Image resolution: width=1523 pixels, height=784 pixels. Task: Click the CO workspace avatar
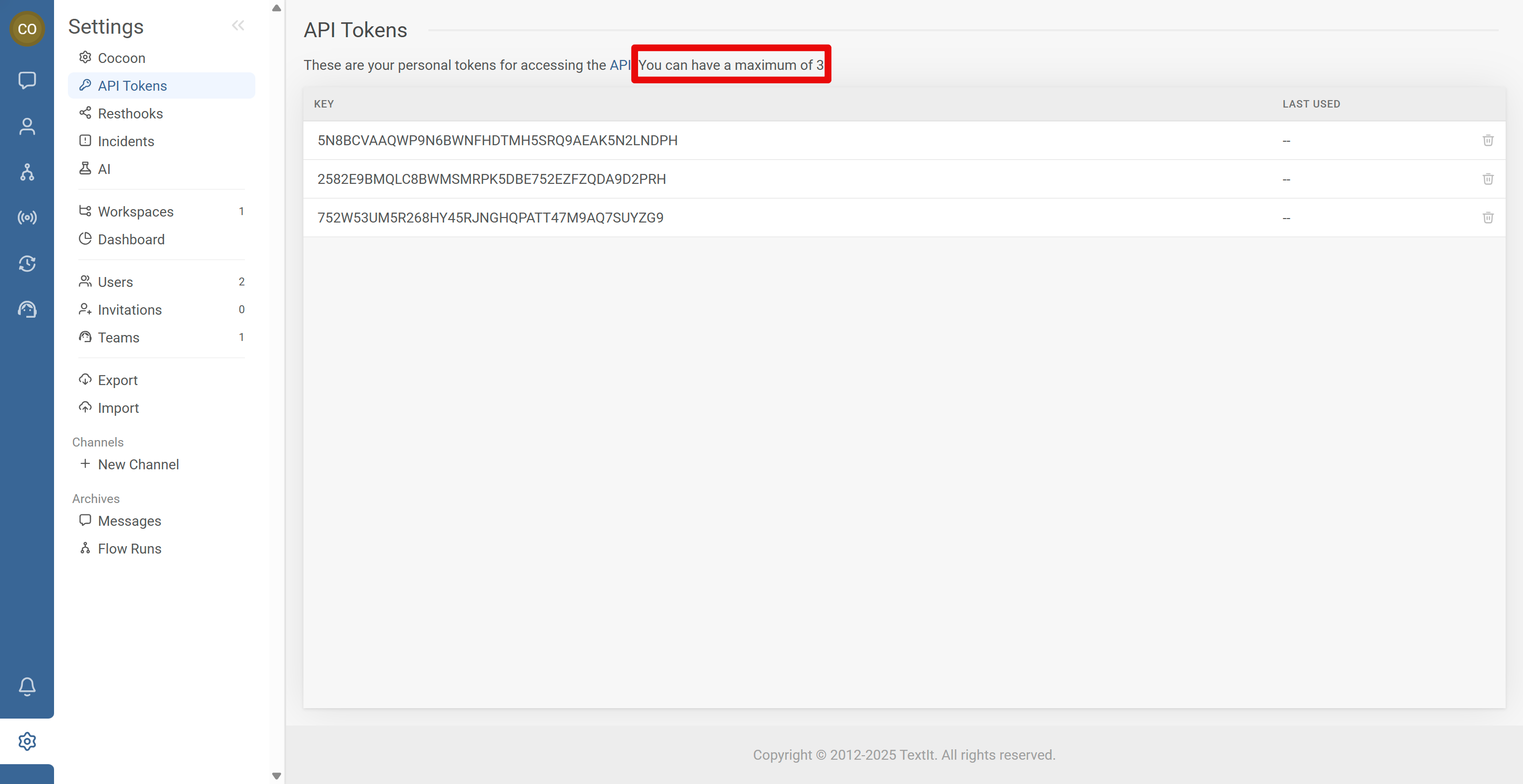coord(27,28)
